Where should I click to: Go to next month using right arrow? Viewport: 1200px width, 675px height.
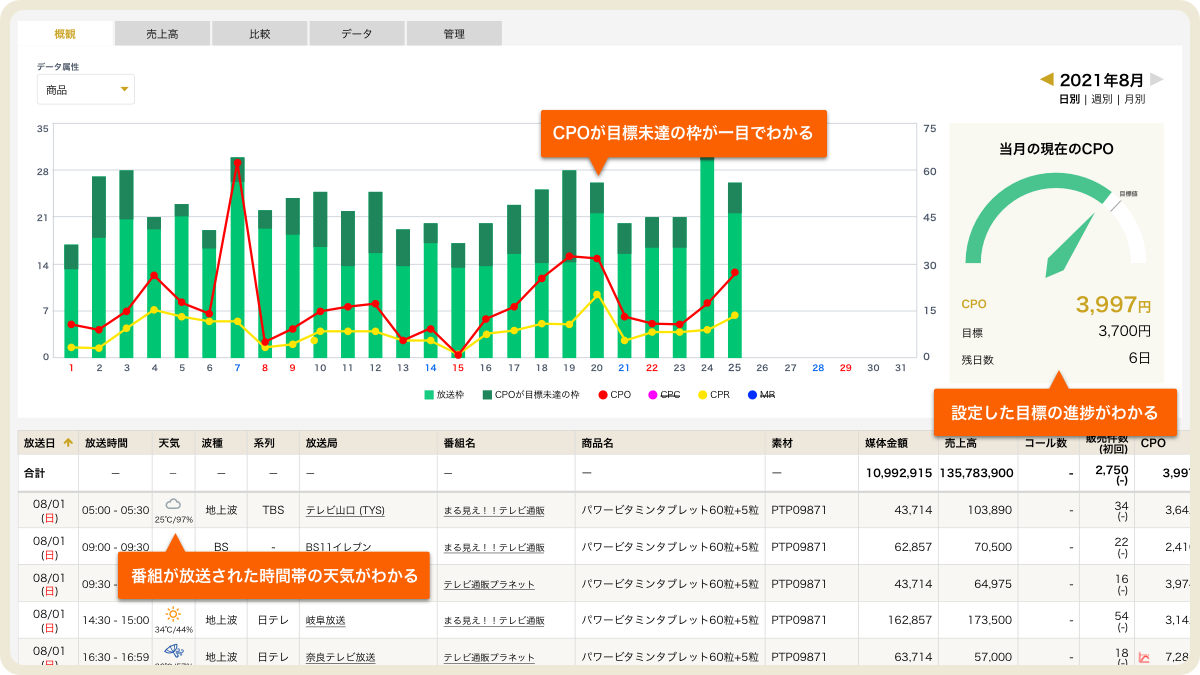[x=1156, y=79]
